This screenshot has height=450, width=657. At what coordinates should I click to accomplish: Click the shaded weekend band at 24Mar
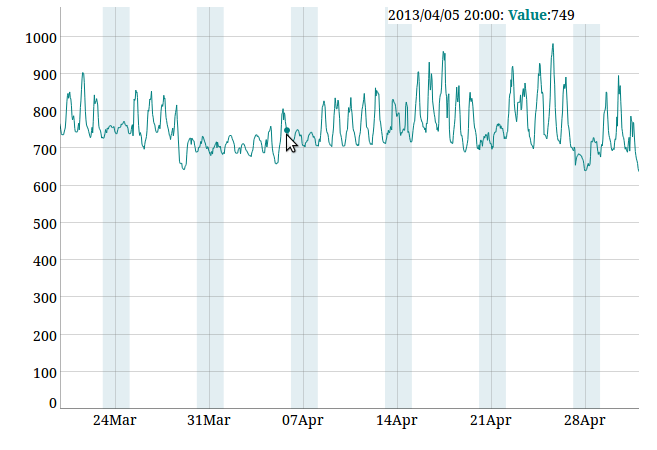(x=116, y=207)
